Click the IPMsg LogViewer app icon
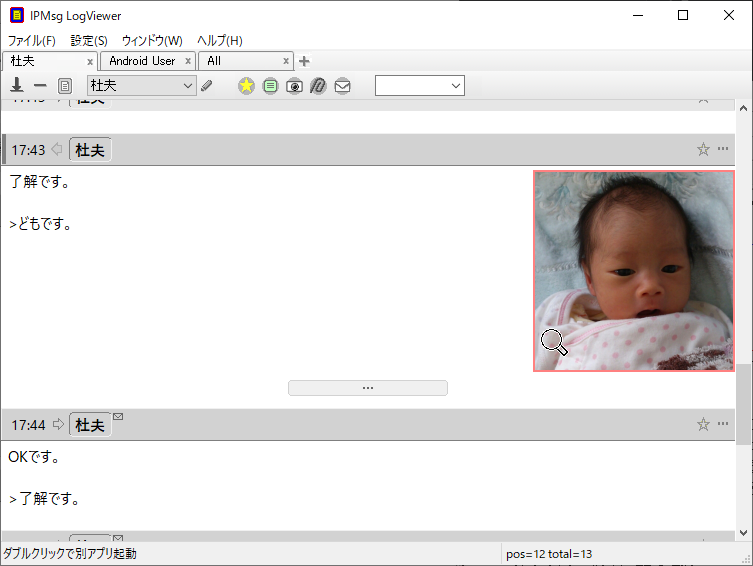The height and width of the screenshot is (566, 753). 17,15
